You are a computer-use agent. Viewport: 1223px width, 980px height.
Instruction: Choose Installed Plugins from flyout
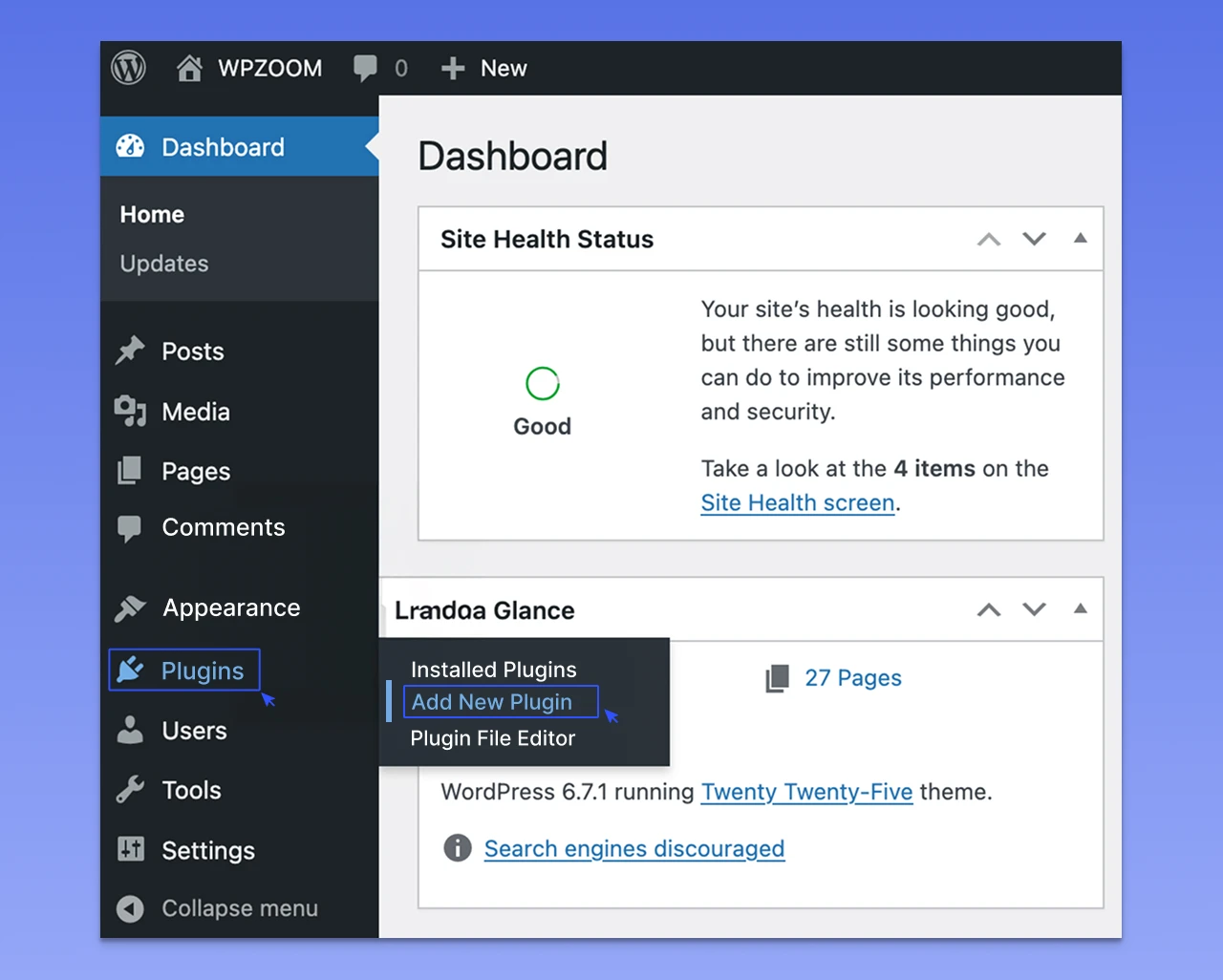click(x=494, y=669)
